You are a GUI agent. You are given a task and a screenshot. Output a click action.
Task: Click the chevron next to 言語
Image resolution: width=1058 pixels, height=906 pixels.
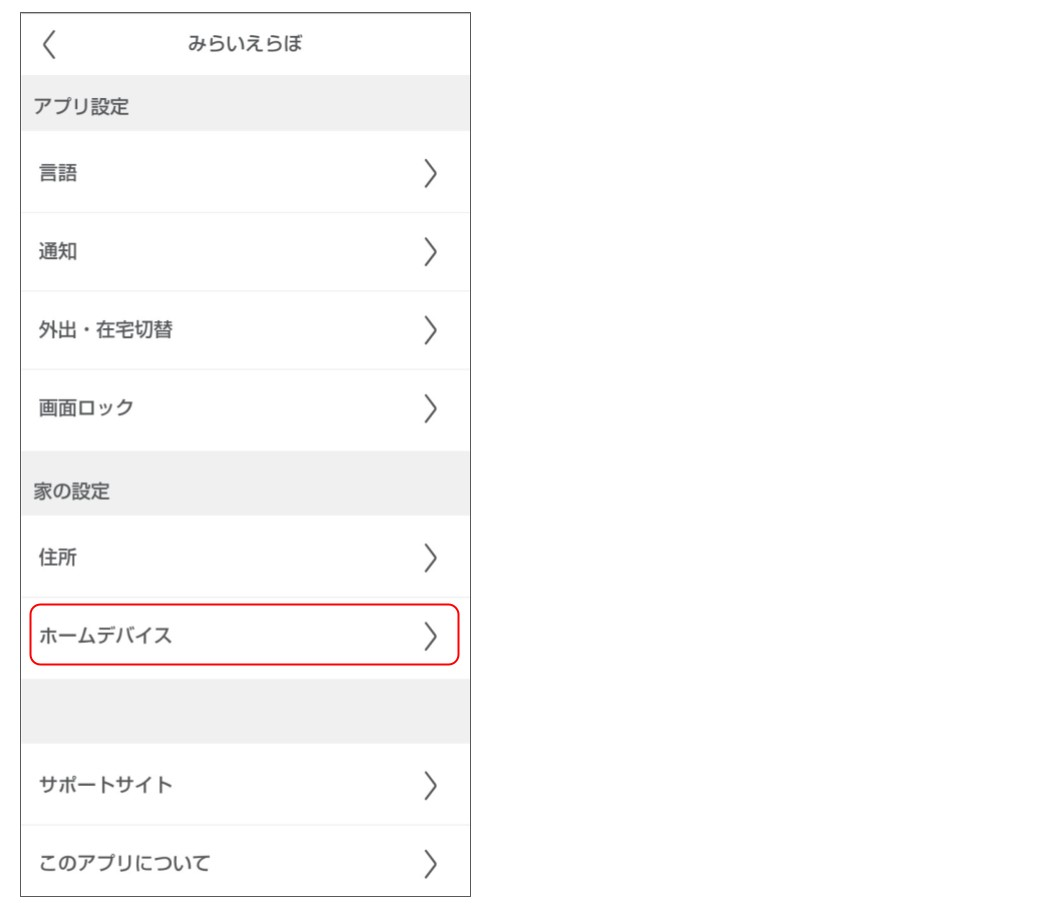pos(430,173)
